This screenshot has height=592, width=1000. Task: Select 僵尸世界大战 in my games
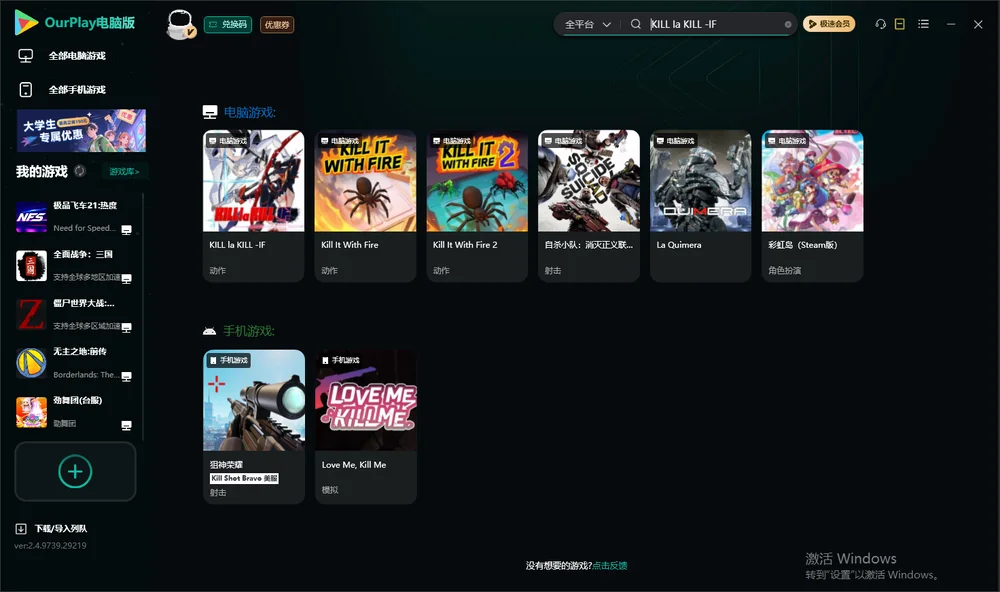click(75, 314)
